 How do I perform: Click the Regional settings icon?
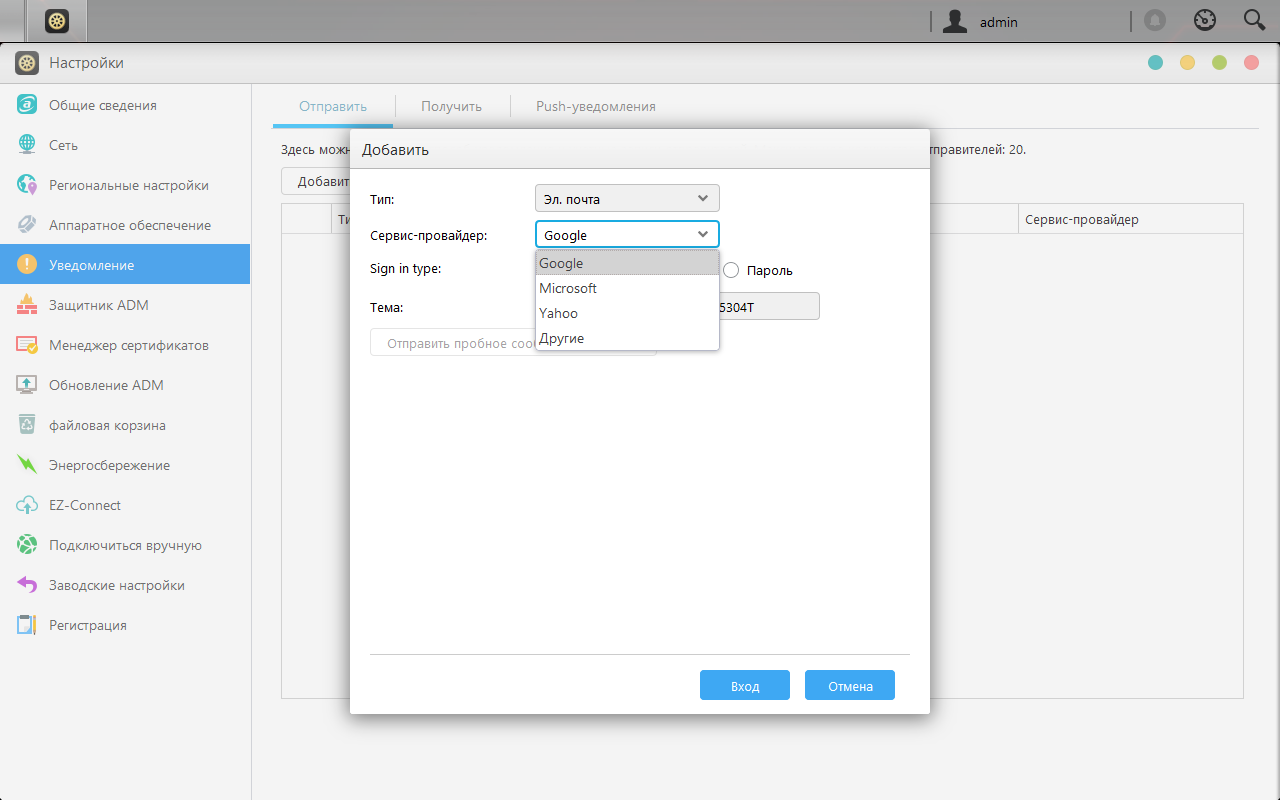pyautogui.click(x=27, y=185)
